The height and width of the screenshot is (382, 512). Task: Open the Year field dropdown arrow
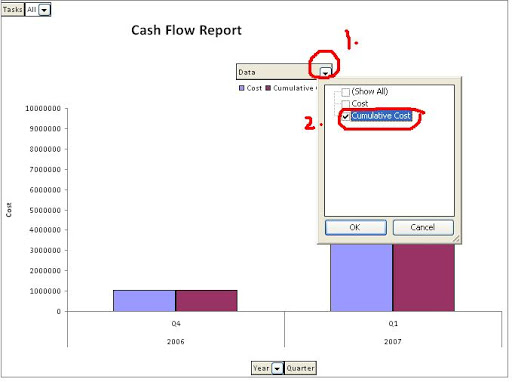[x=277, y=369]
